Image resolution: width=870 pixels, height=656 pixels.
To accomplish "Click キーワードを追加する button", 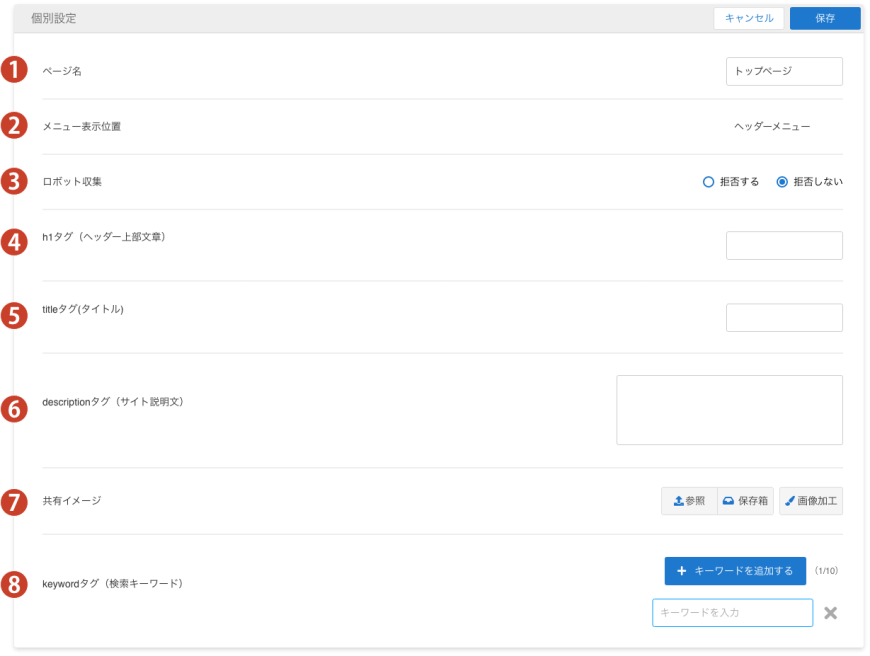I will tap(735, 571).
